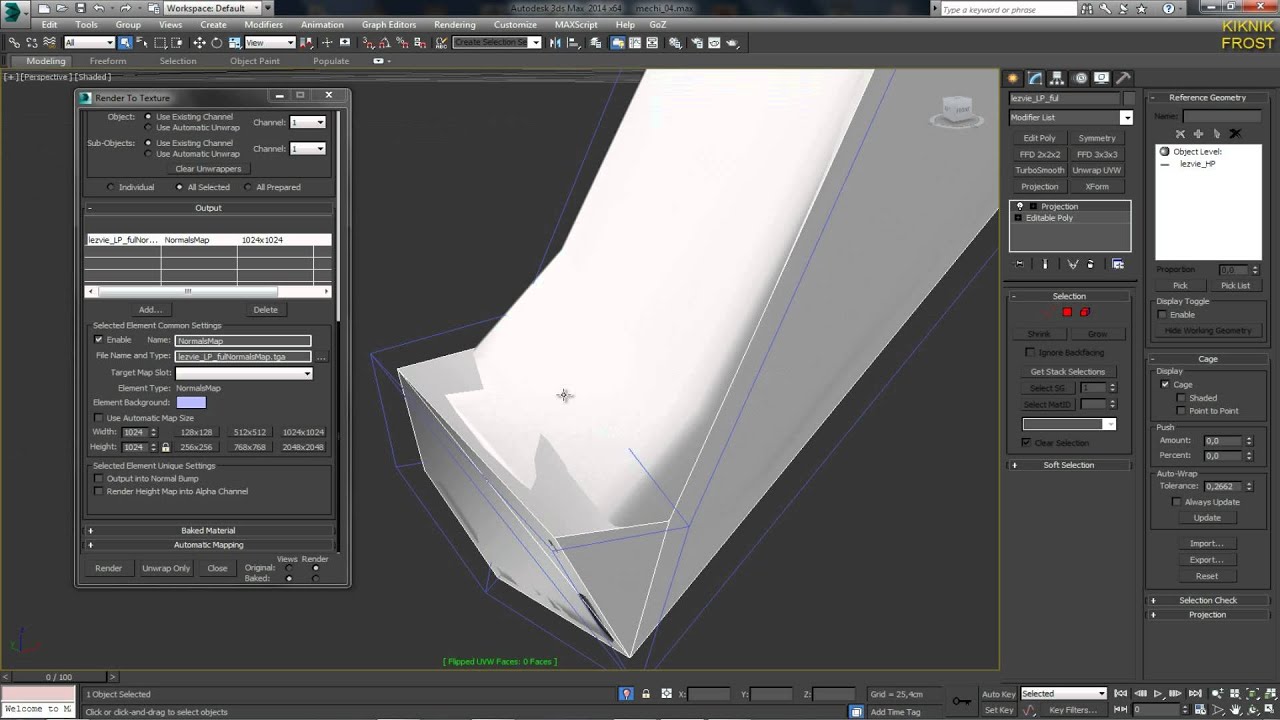The height and width of the screenshot is (720, 1280).
Task: Expand the Soft Selection rollout
Action: tap(1068, 465)
